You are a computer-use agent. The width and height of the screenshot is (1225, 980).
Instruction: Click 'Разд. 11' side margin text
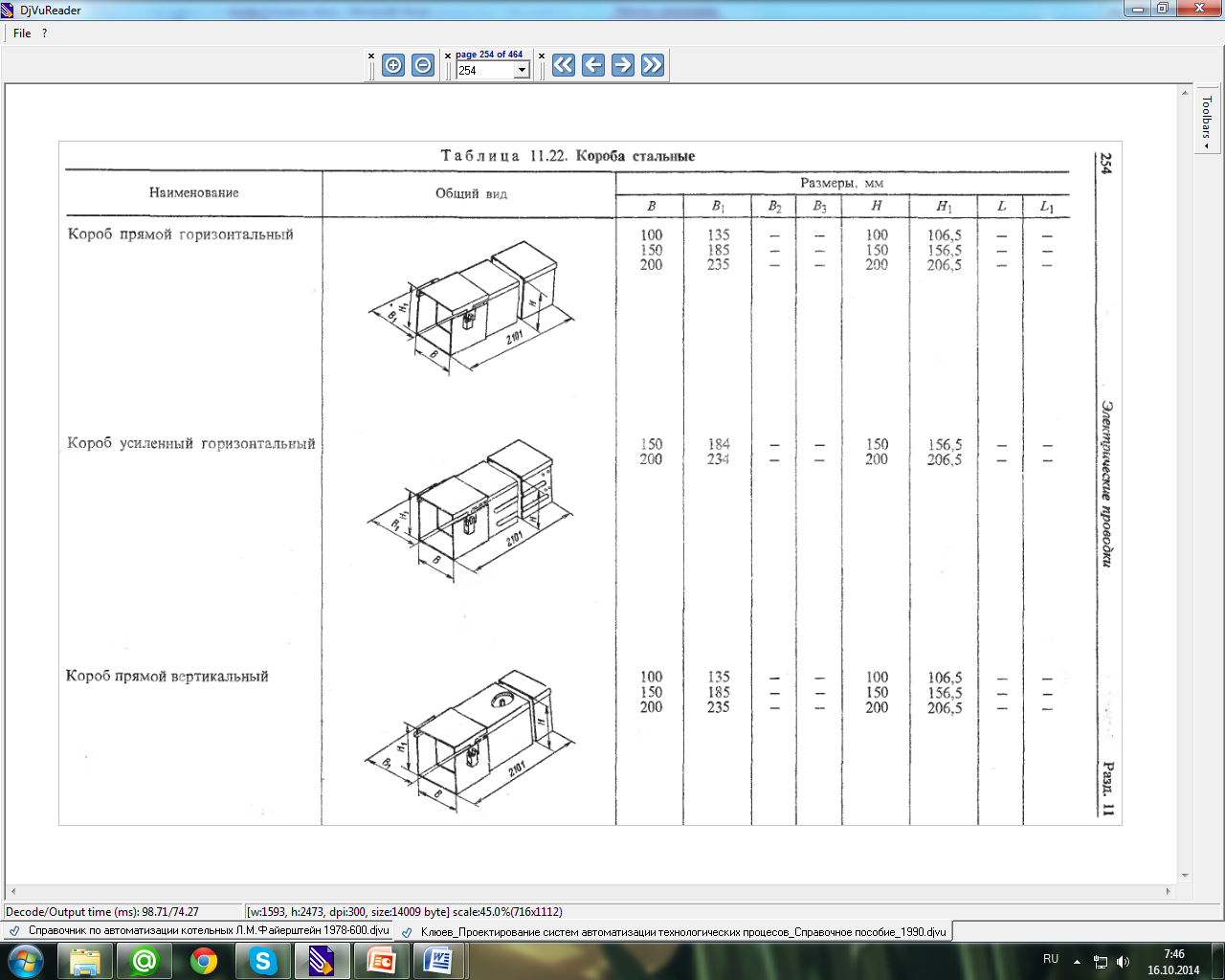(x=1107, y=789)
